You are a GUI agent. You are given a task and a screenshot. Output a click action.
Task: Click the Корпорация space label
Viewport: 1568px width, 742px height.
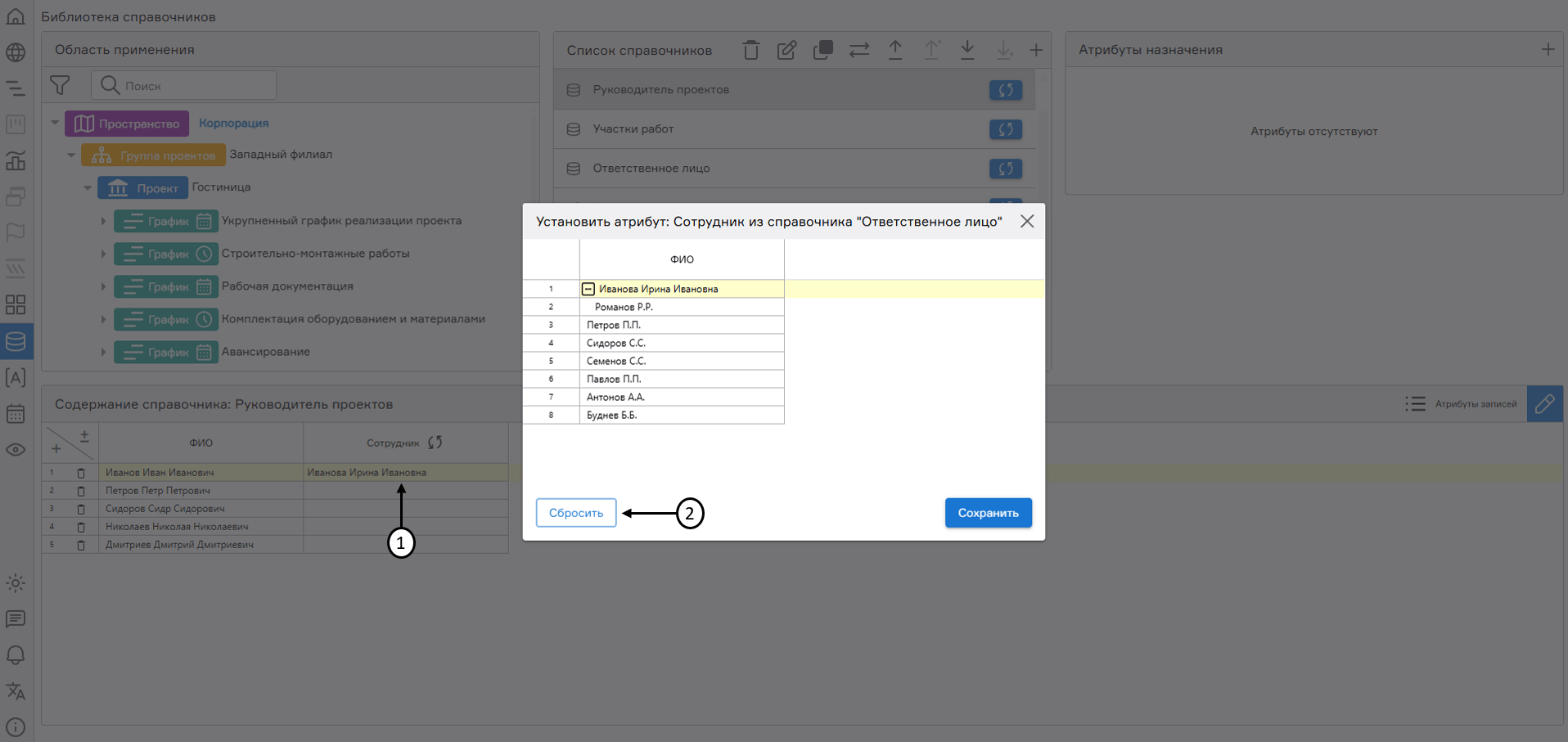[233, 123]
